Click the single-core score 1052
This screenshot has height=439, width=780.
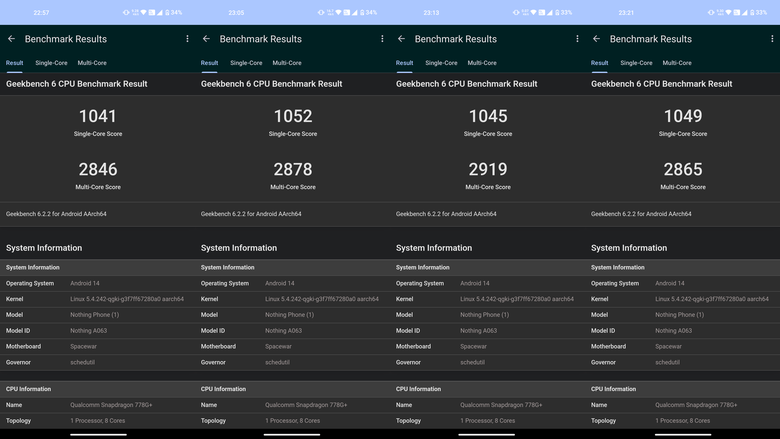coord(293,116)
